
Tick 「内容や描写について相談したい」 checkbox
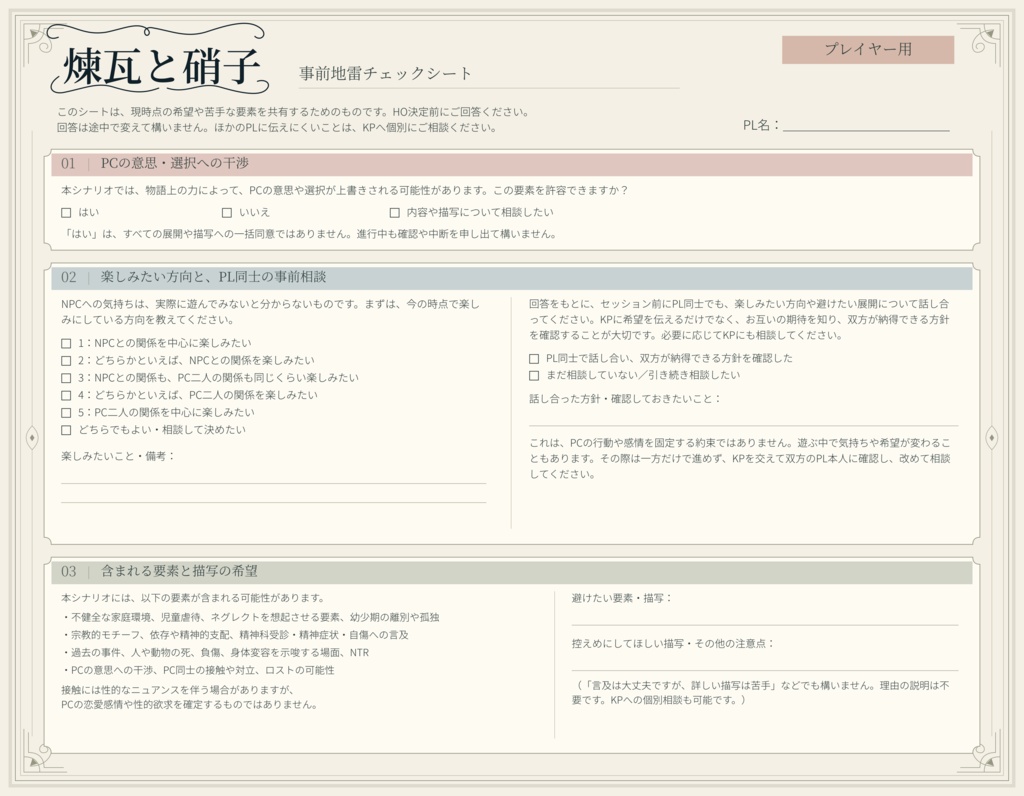[x=394, y=213]
